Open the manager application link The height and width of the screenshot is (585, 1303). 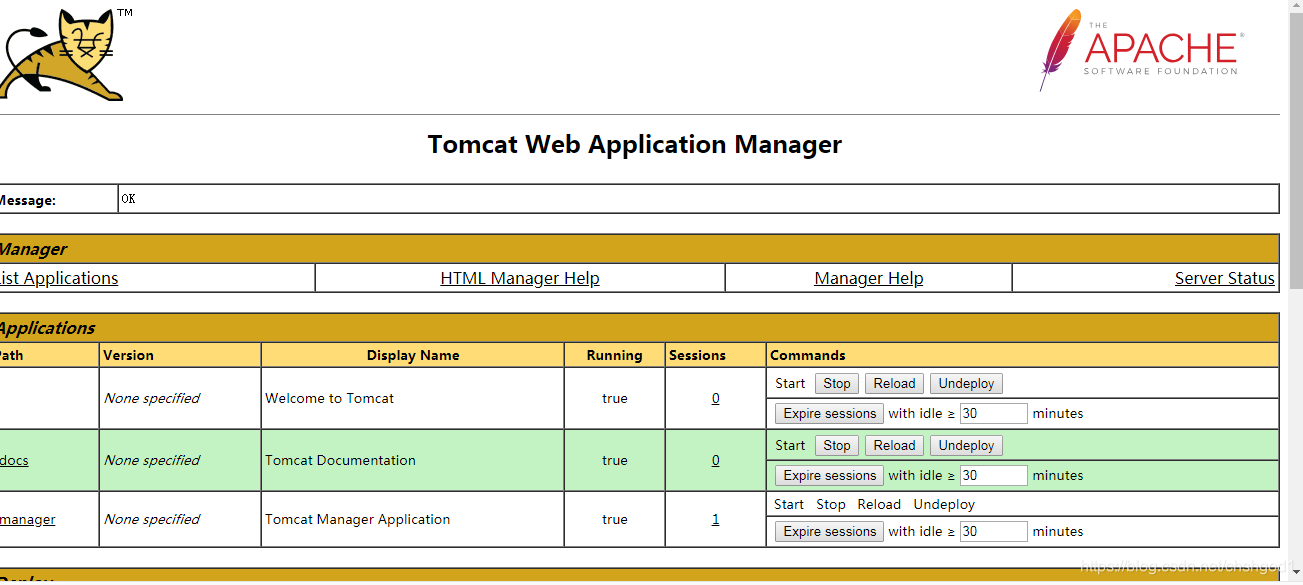point(27,519)
